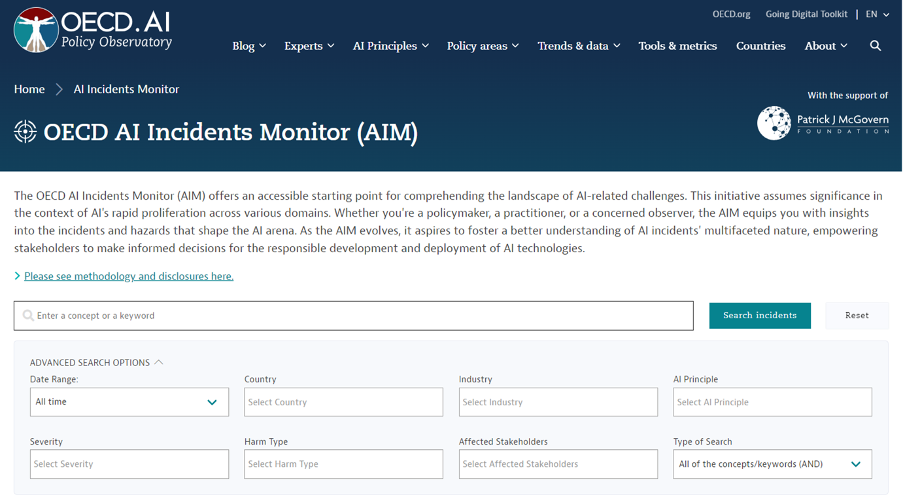Open the Type of Search dropdown
The image size is (904, 500).
pos(773,464)
